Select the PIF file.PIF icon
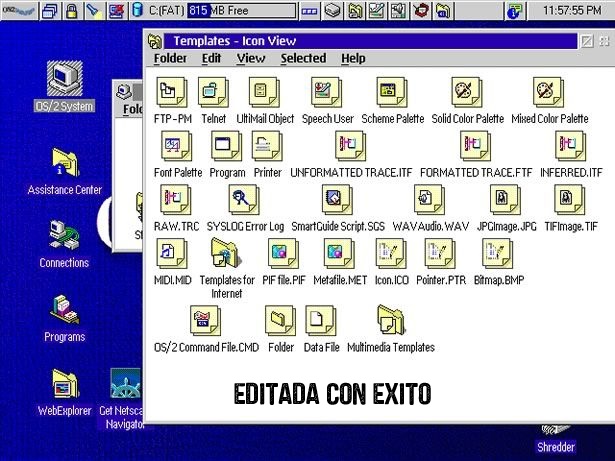The image size is (615, 461). point(283,253)
